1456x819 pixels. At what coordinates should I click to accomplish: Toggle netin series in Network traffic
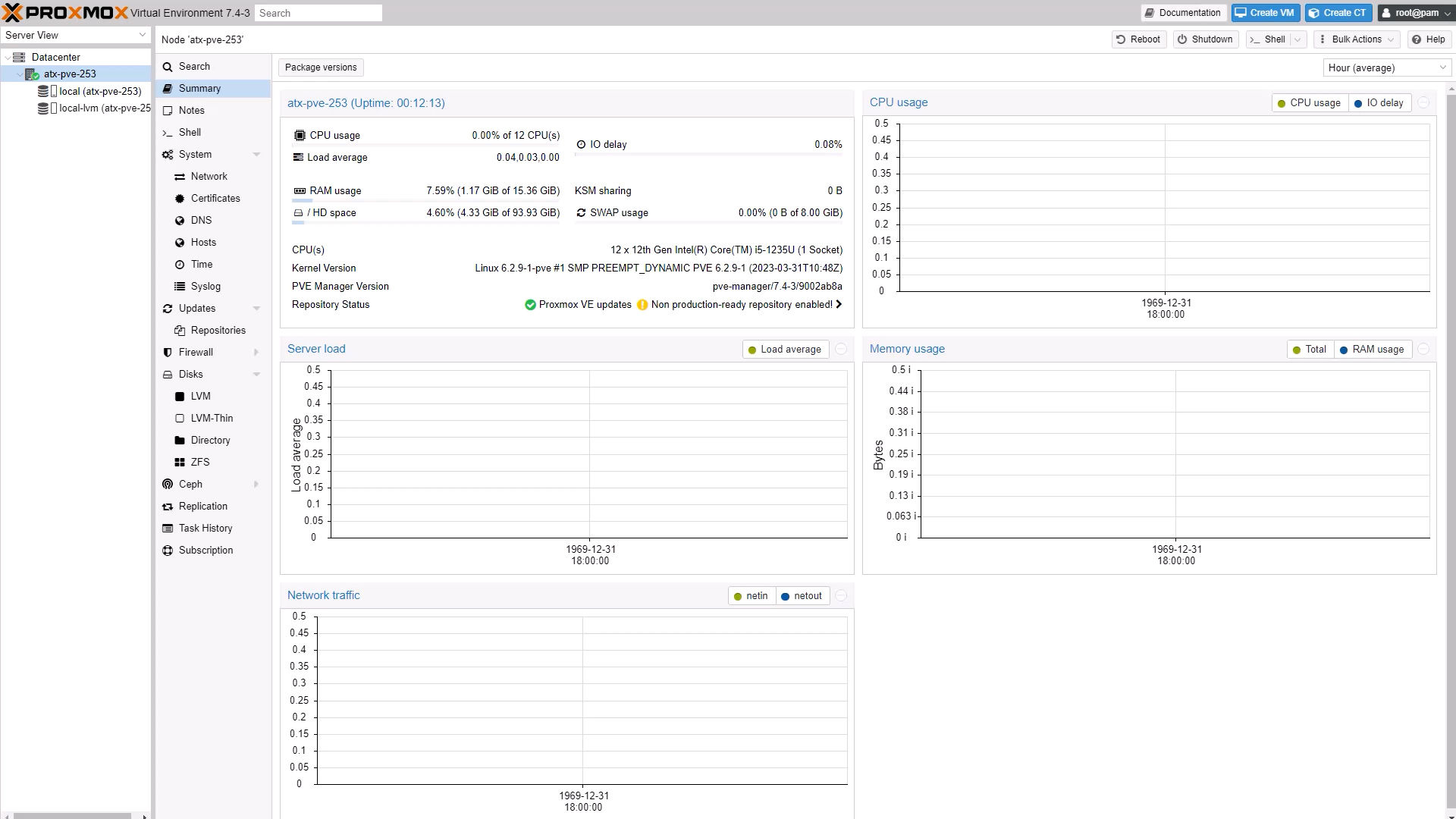tap(751, 596)
